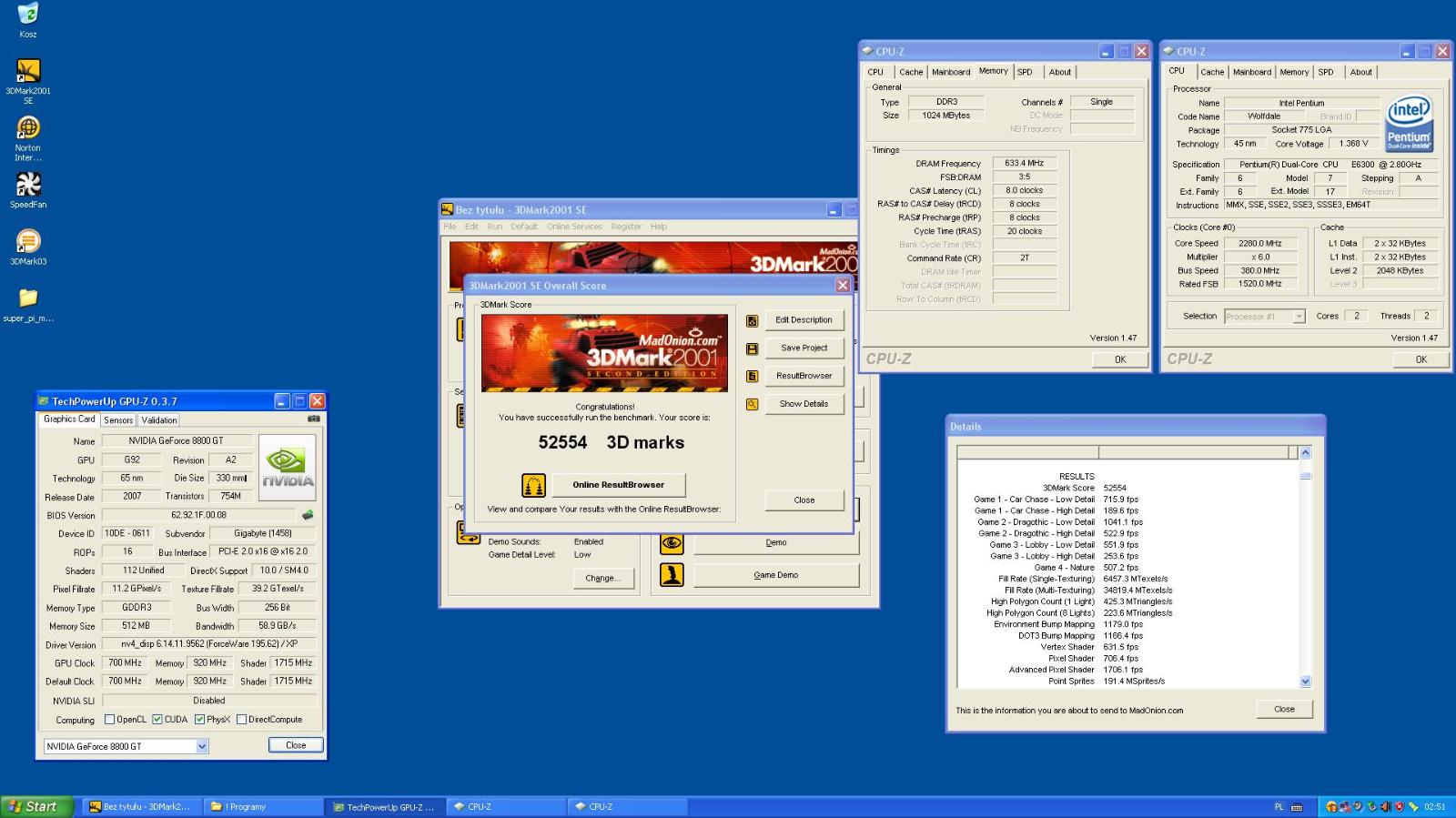Click Close button in GPU-Z window
This screenshot has width=1456, height=818.
(296, 745)
